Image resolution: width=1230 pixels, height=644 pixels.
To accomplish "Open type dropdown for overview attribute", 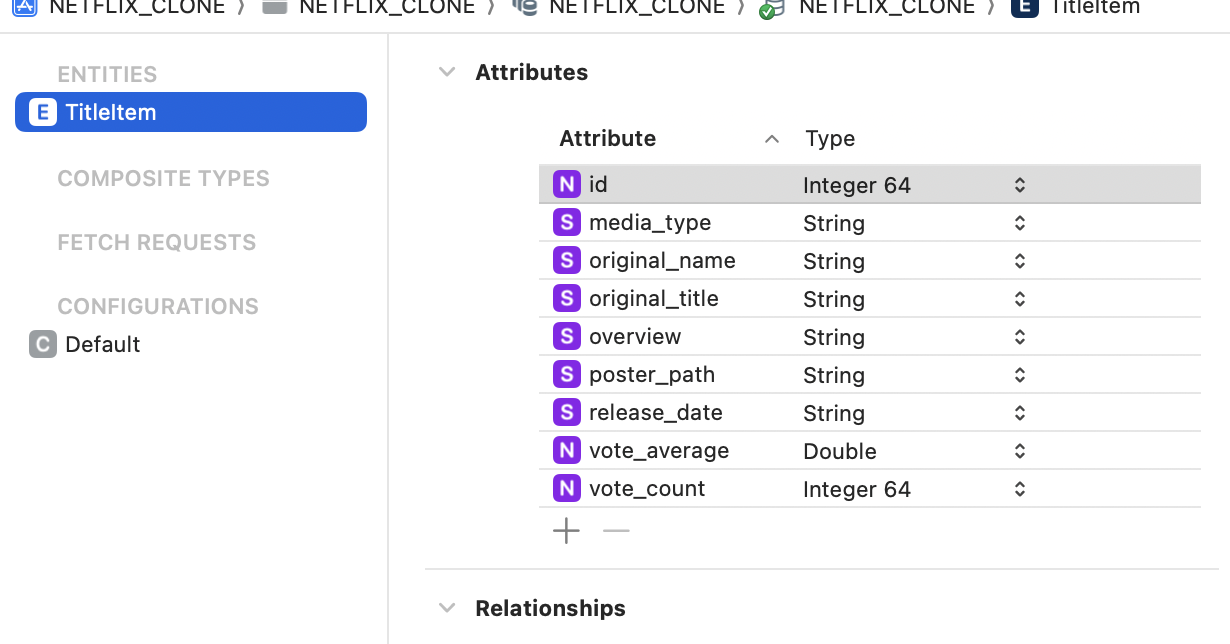I will [x=1019, y=337].
